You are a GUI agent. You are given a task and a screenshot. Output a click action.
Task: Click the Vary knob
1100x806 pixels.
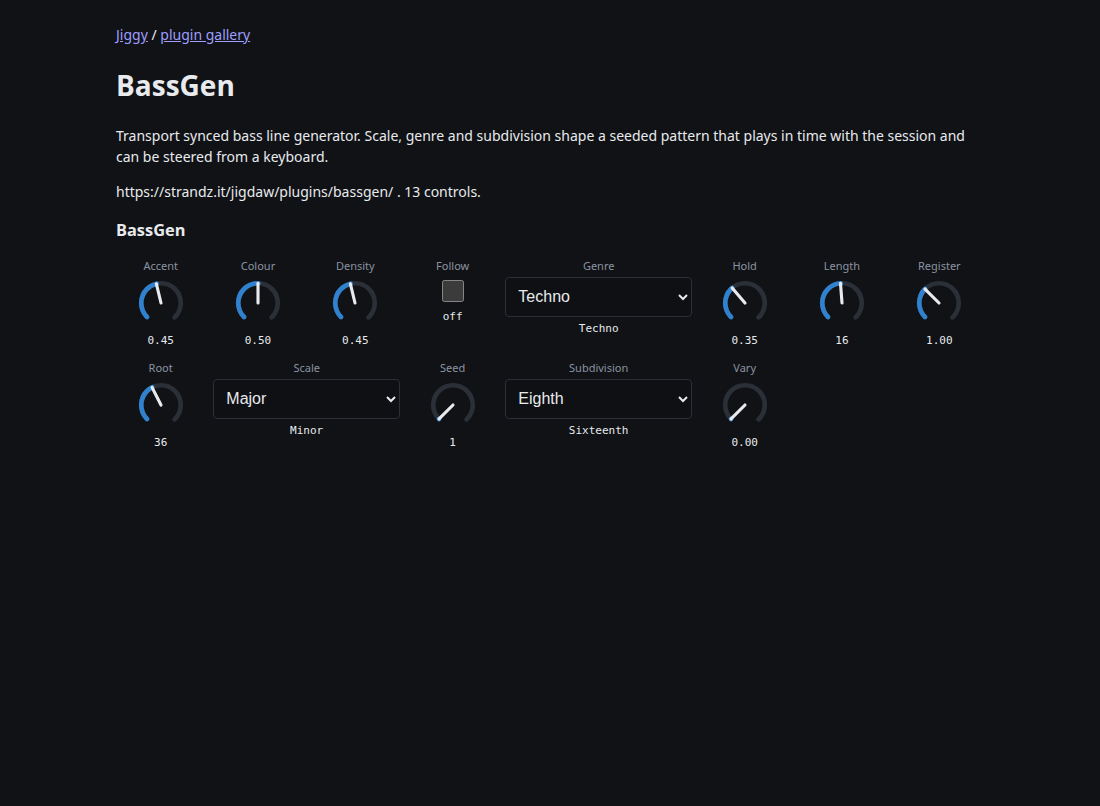click(x=744, y=404)
